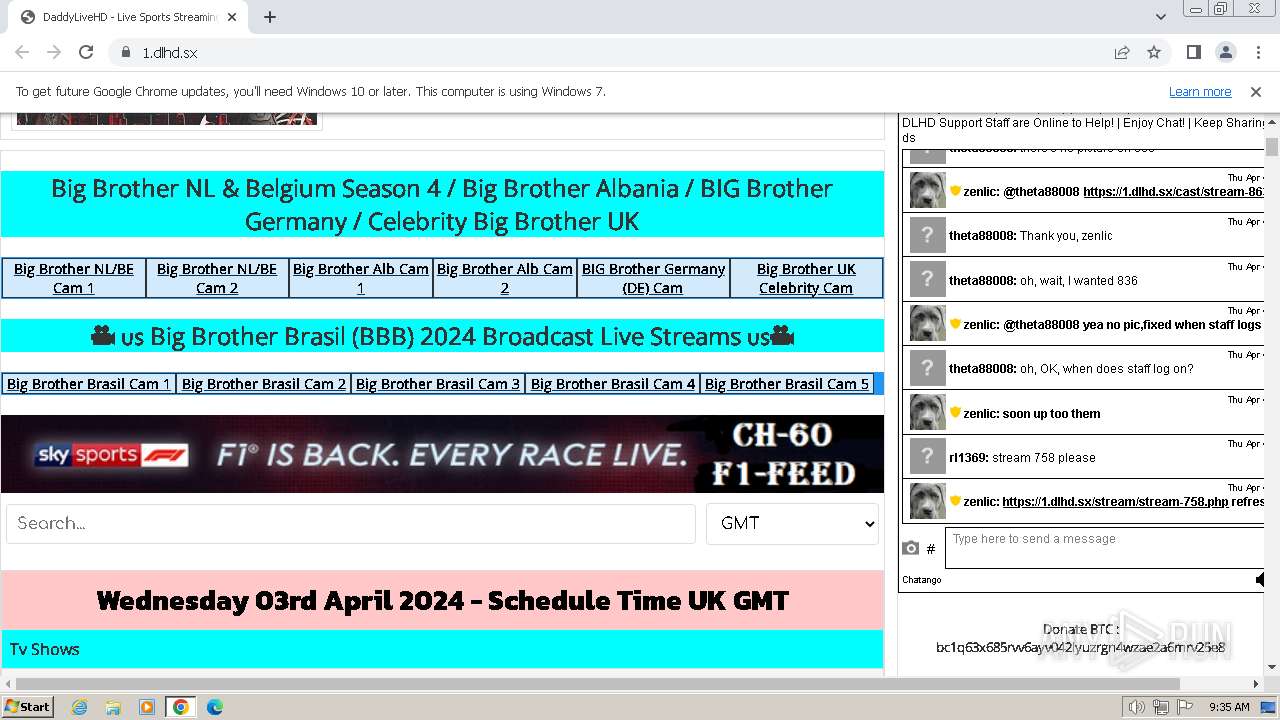The height and width of the screenshot is (720, 1280).
Task: Click zenlic's avatar on 'soon up too them'
Action: coord(927,412)
